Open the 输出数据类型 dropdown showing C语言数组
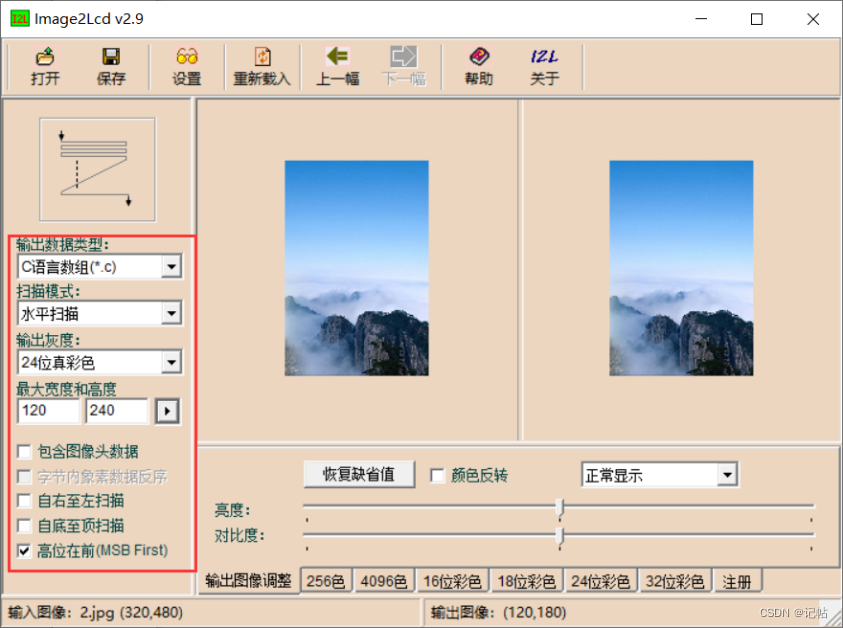The height and width of the screenshot is (628, 843). click(172, 266)
